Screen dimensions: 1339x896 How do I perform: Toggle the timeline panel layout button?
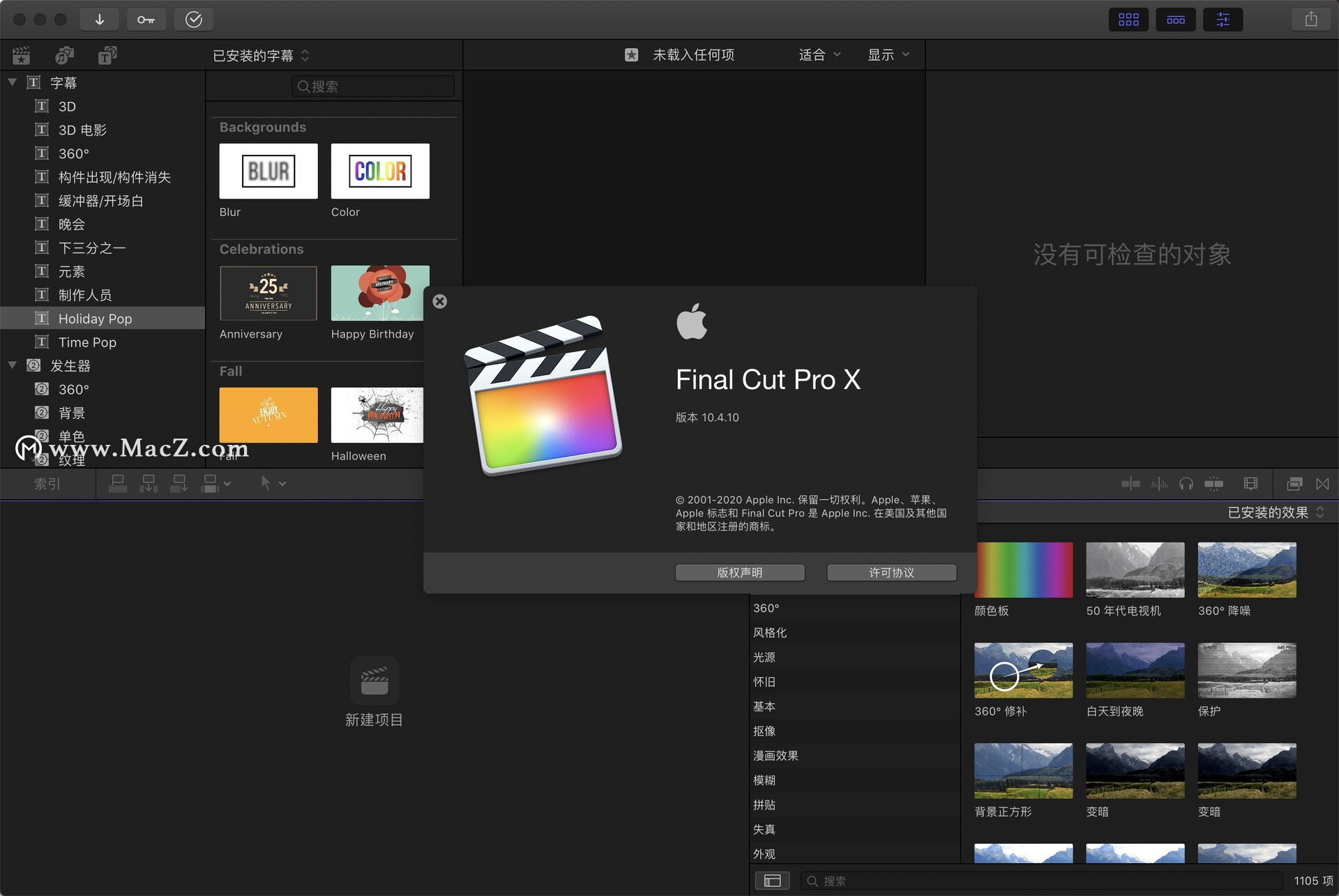pyautogui.click(x=1176, y=20)
